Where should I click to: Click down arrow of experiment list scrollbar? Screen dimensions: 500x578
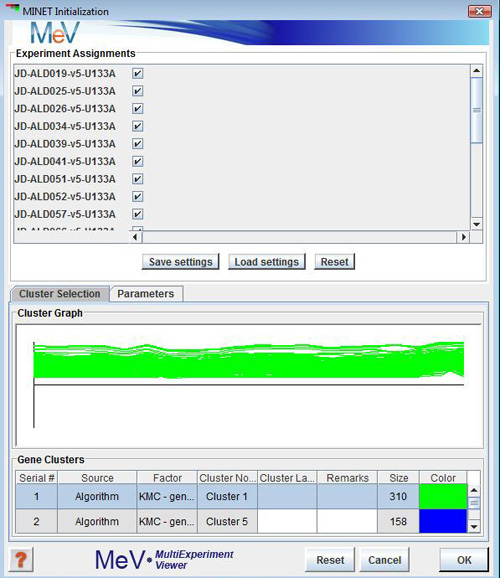[476, 224]
